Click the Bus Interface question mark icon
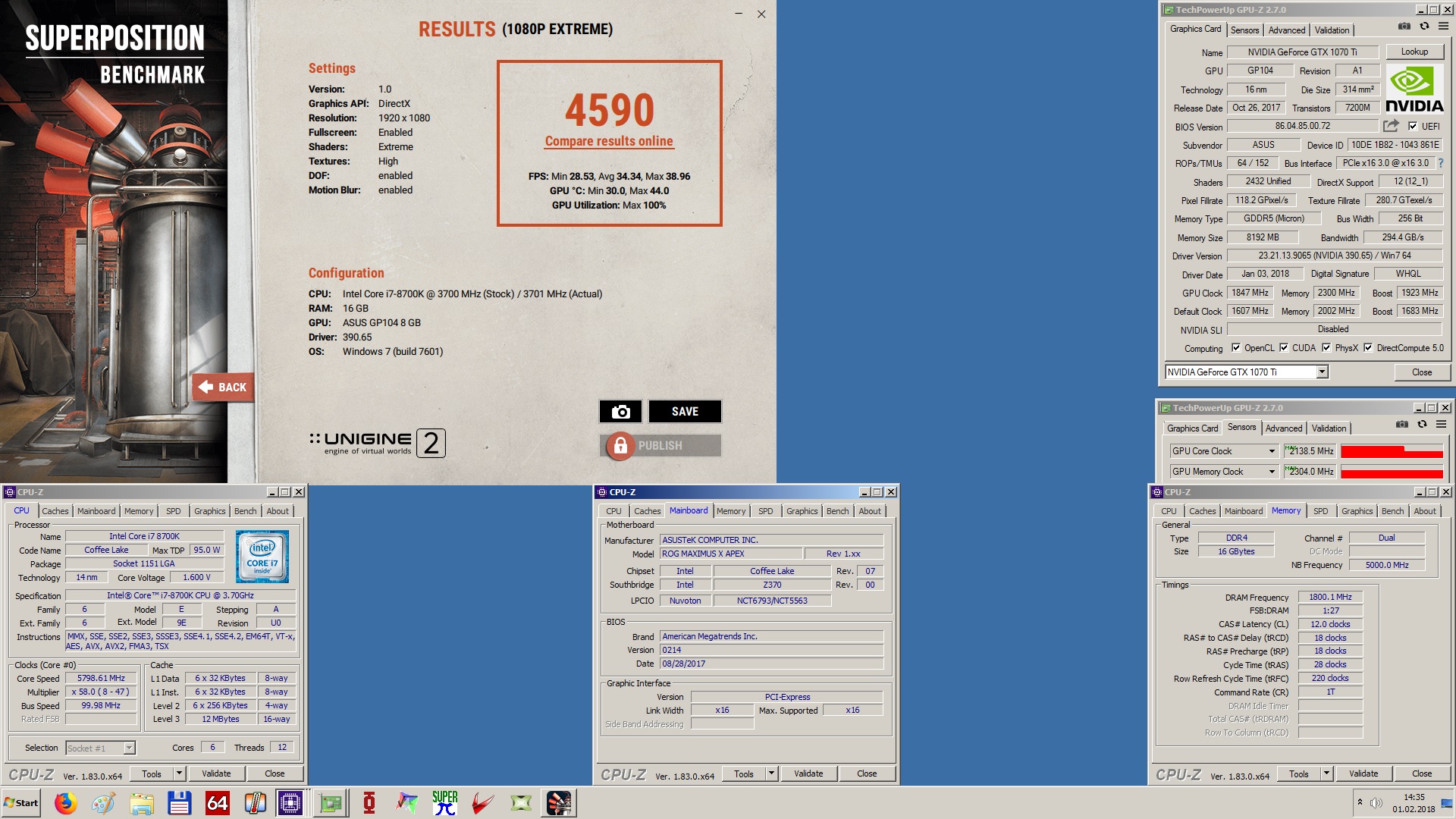Viewport: 1456px width, 819px height. (x=1440, y=163)
